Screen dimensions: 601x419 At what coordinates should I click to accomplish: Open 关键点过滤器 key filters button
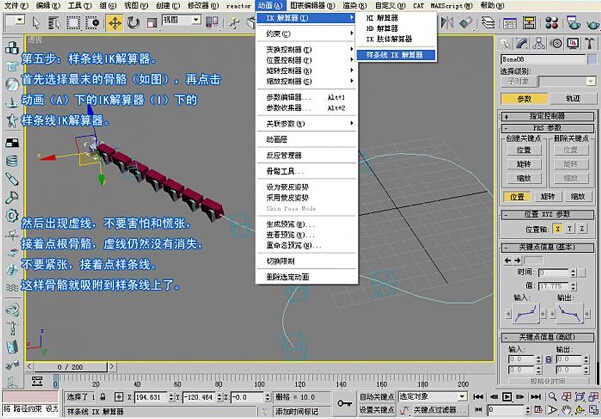[440, 410]
